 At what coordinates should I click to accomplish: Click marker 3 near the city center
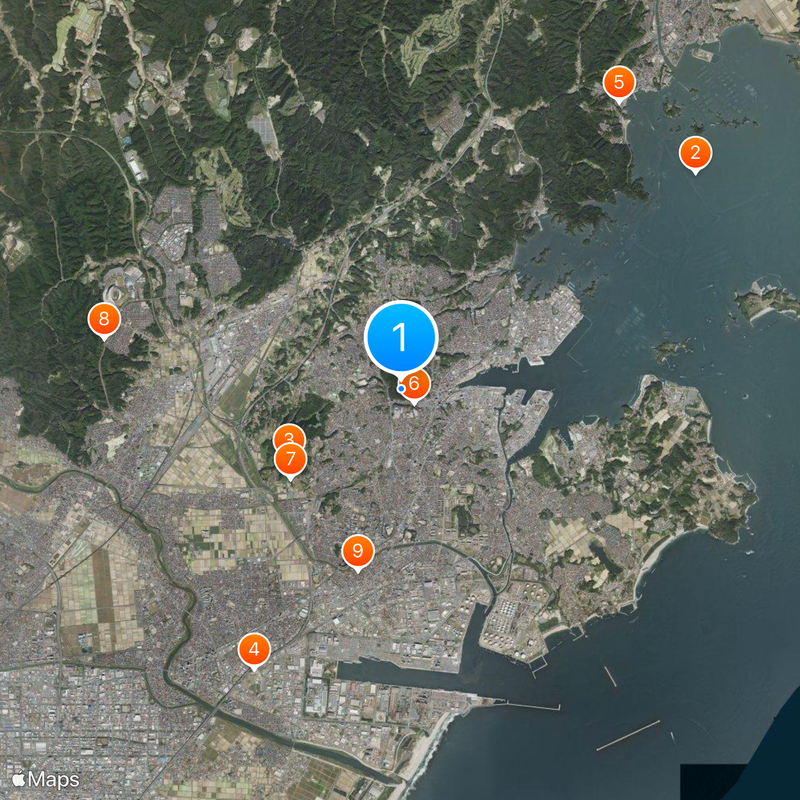tap(288, 438)
